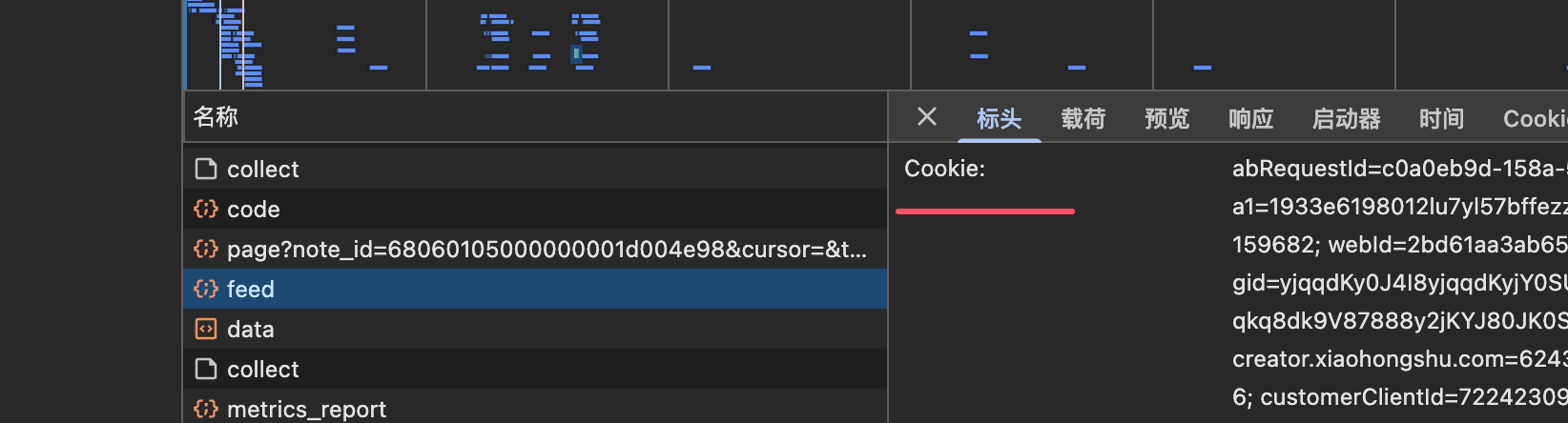Close the request details panel

[x=926, y=117]
